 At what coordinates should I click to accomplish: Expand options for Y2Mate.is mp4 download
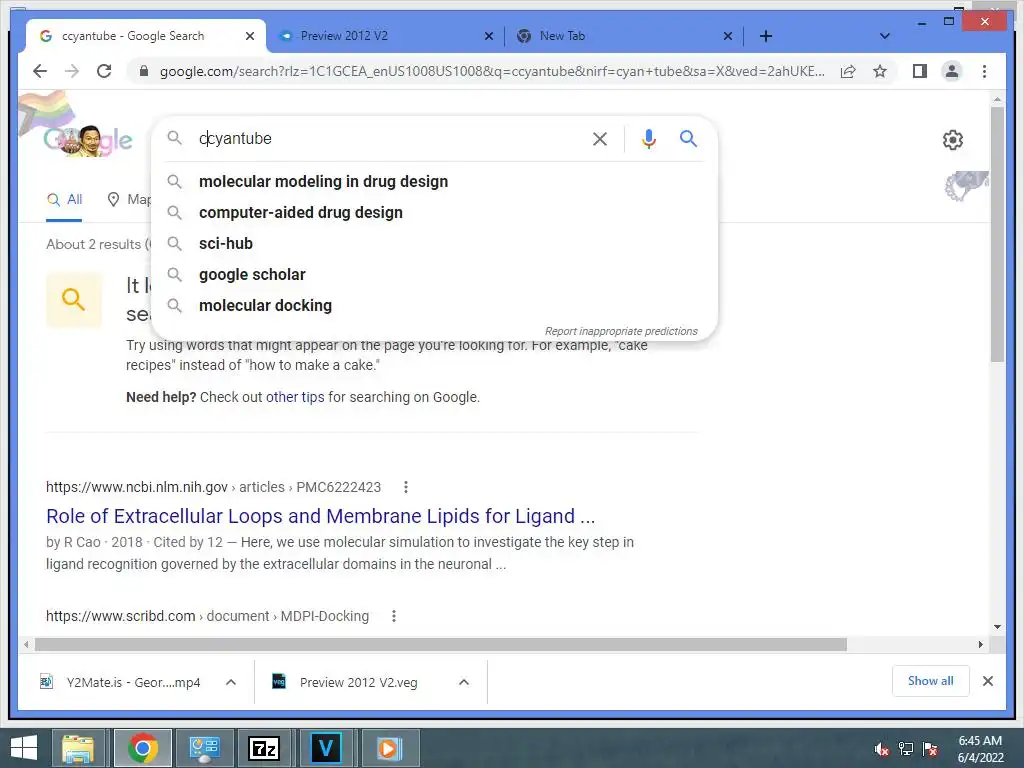[x=231, y=682]
